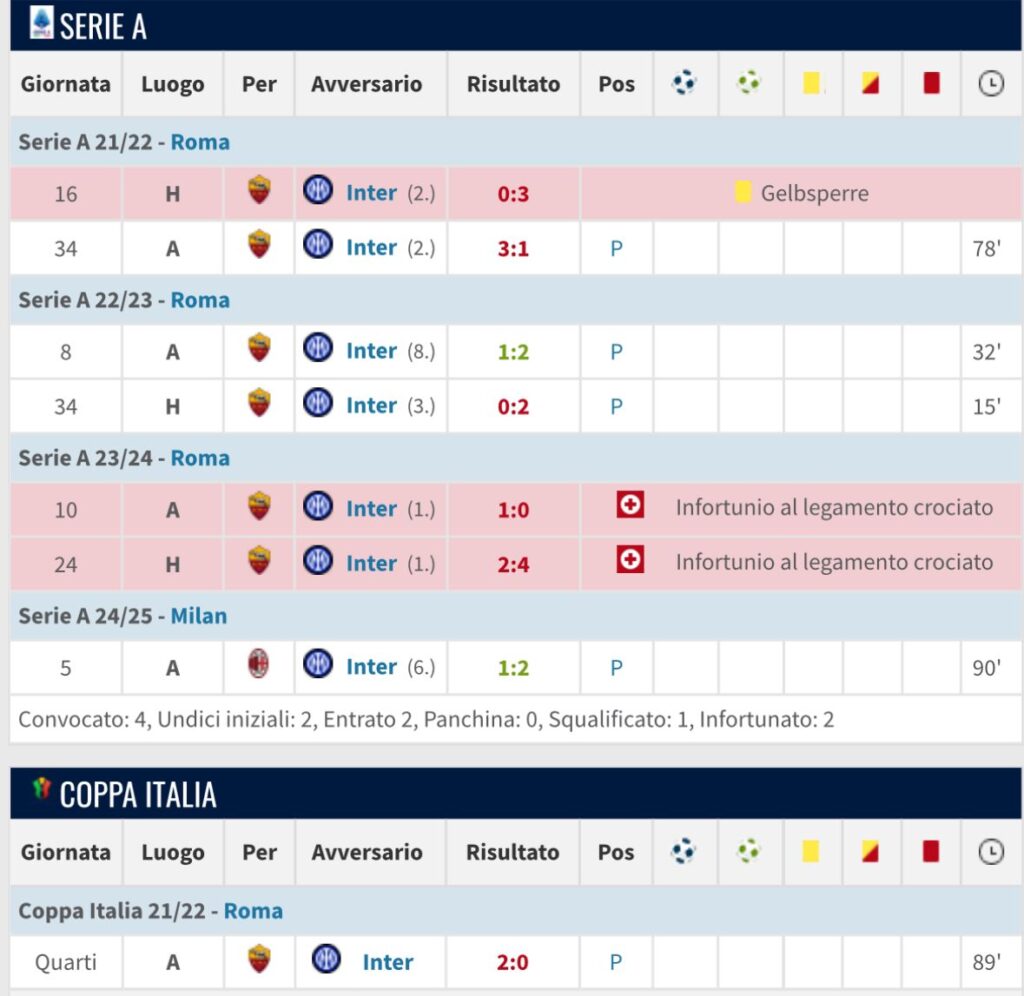Viewport: 1024px width, 996px height.
Task: Click yellow card icon in Serie A header
Action: [x=812, y=83]
